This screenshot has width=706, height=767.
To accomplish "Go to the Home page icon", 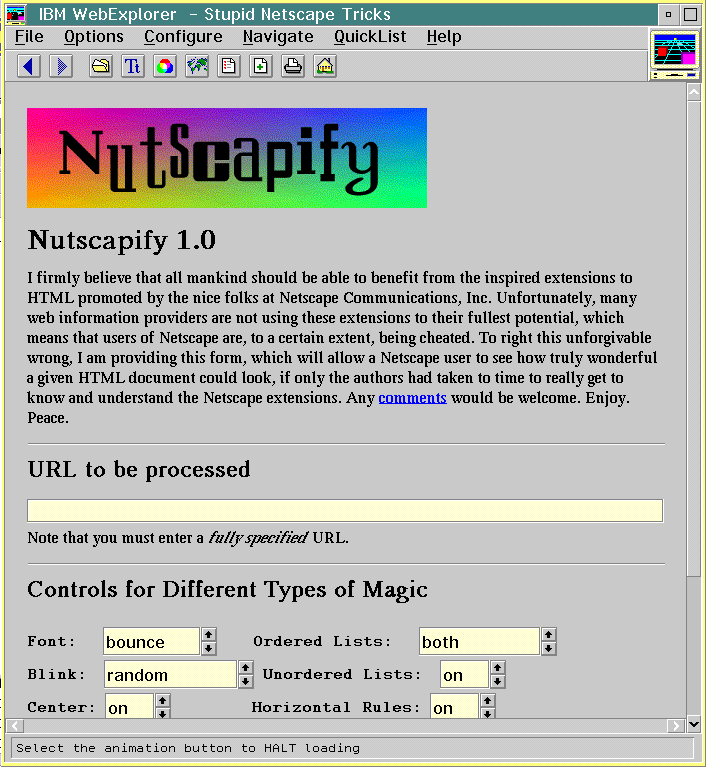I will click(324, 67).
